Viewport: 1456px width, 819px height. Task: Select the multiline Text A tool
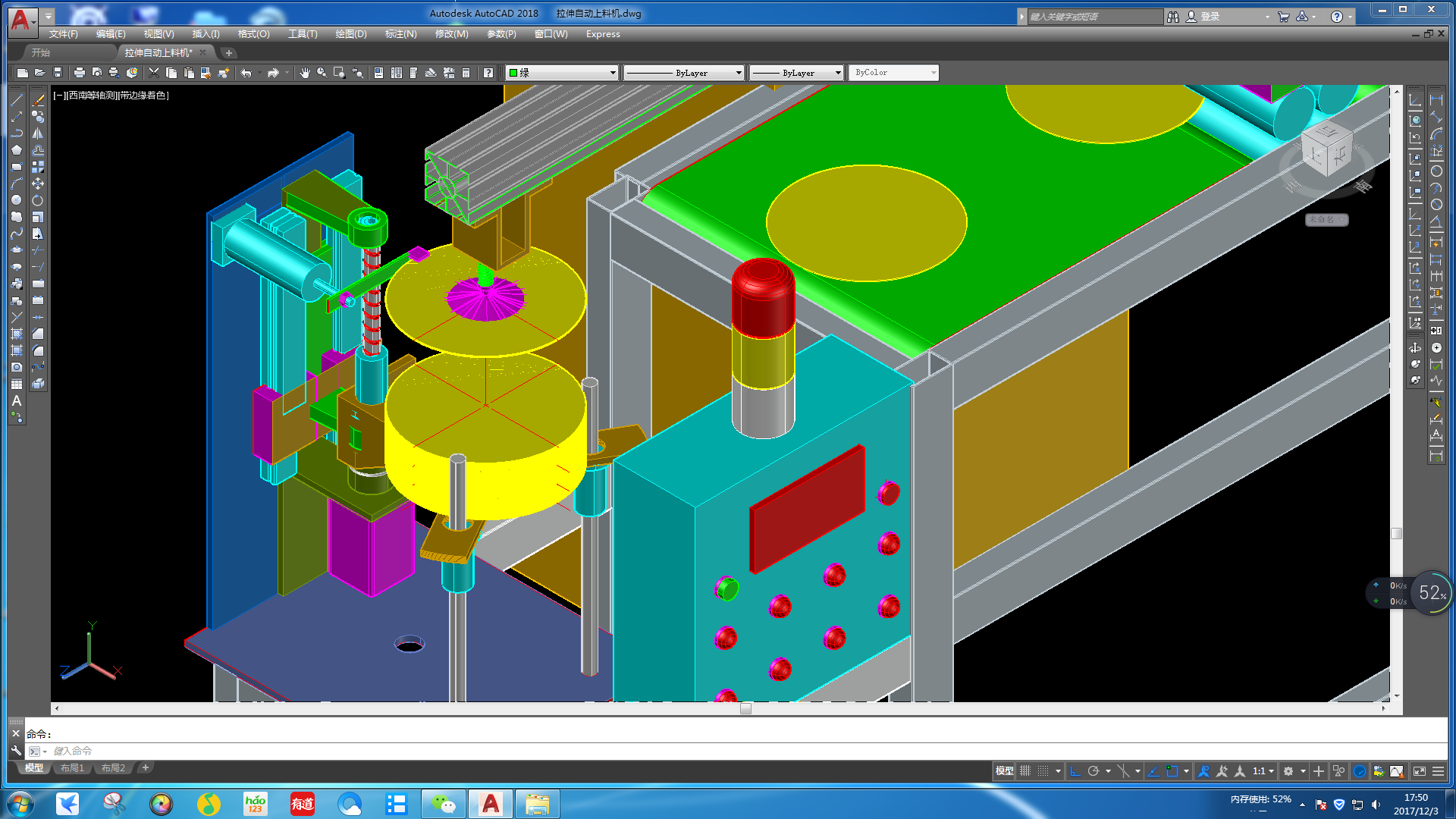(x=17, y=400)
